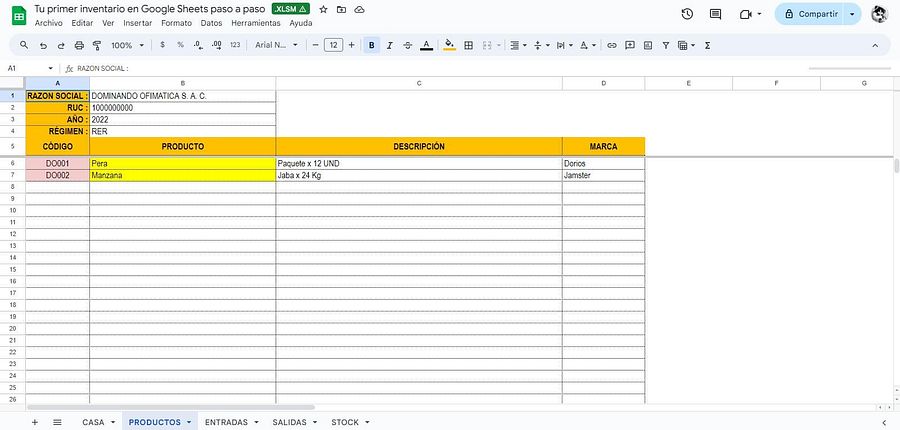Increase decimal places

click(x=216, y=45)
